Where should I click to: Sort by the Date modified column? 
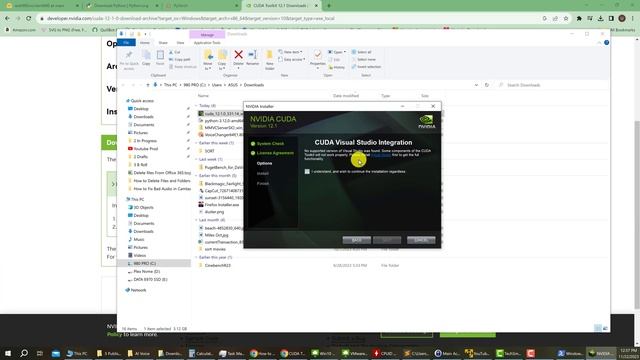(346, 96)
